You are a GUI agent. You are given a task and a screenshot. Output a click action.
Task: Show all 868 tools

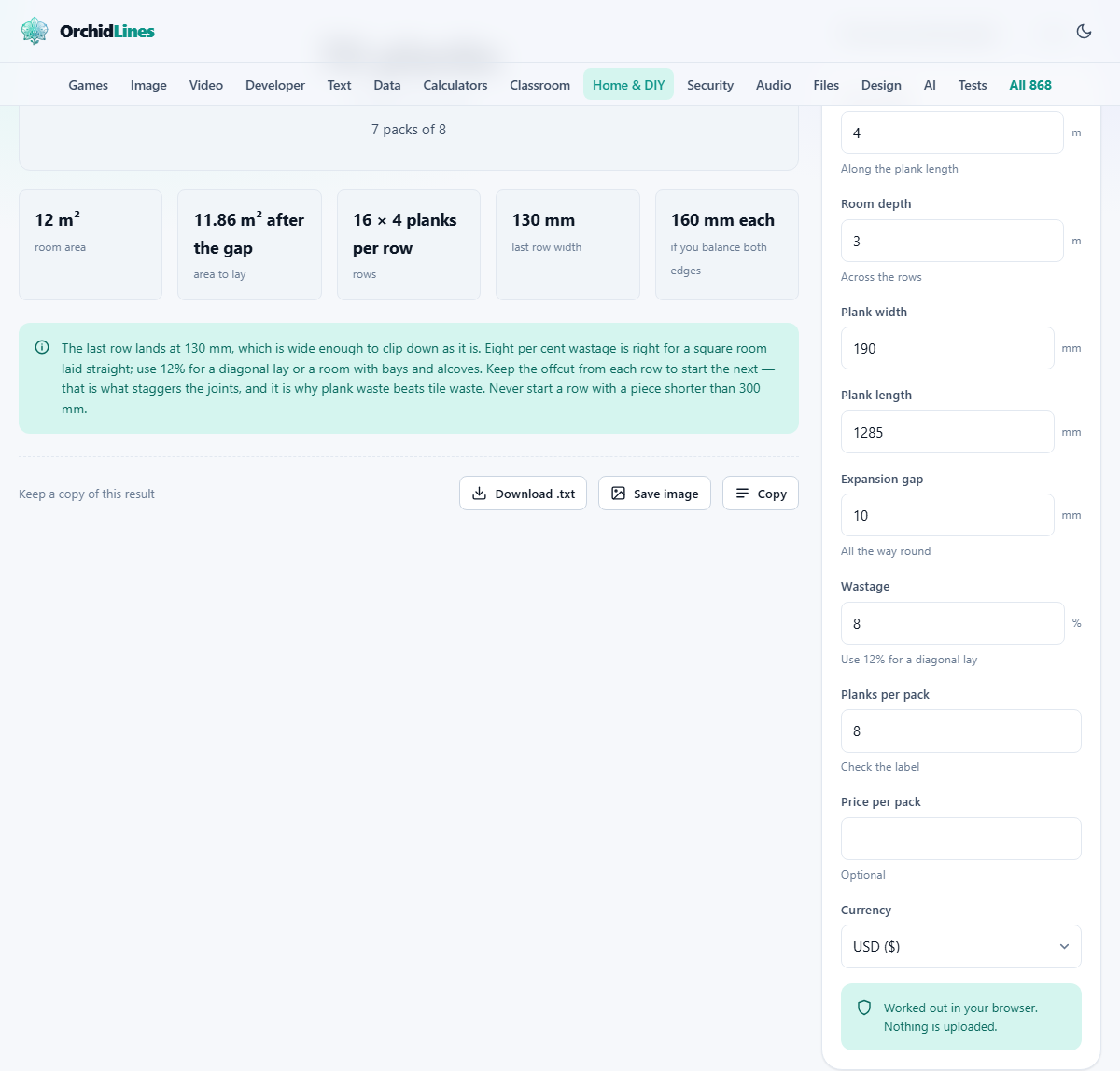[1030, 85]
